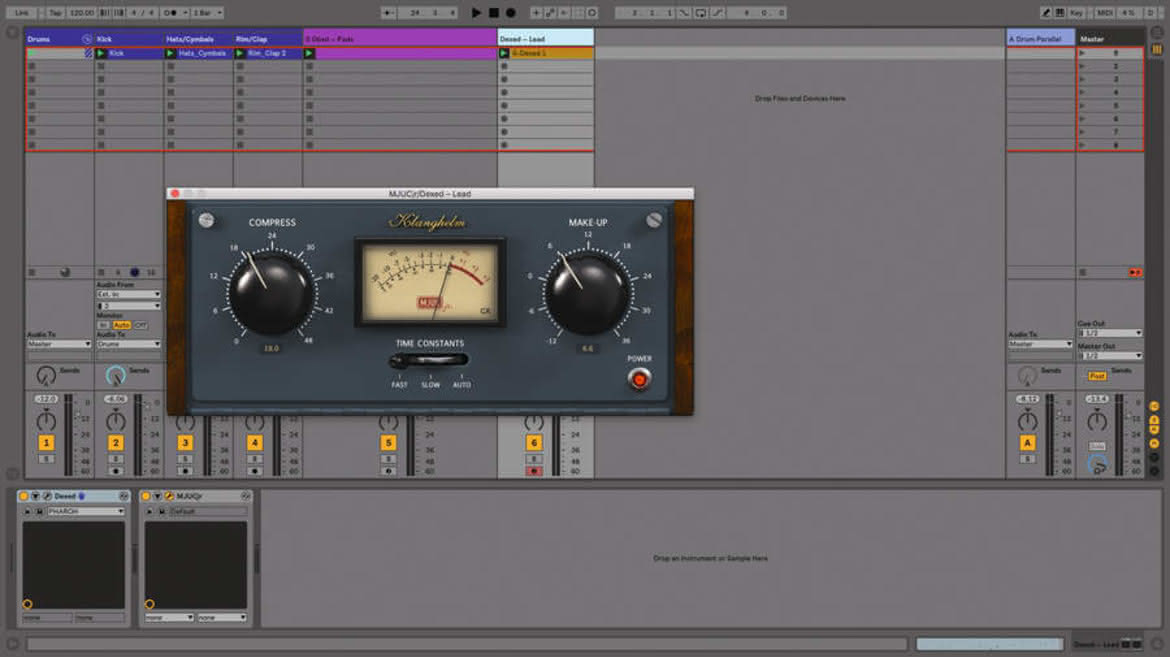Launch master scene 1
The width and height of the screenshot is (1170, 657).
click(1082, 53)
